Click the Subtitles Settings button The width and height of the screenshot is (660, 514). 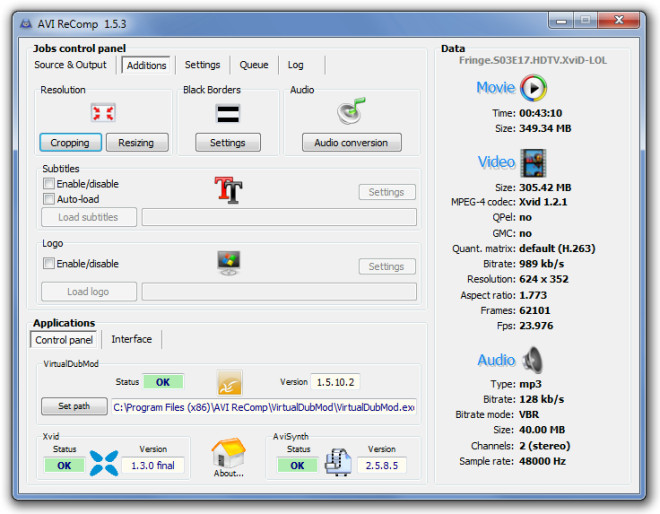[x=387, y=192]
